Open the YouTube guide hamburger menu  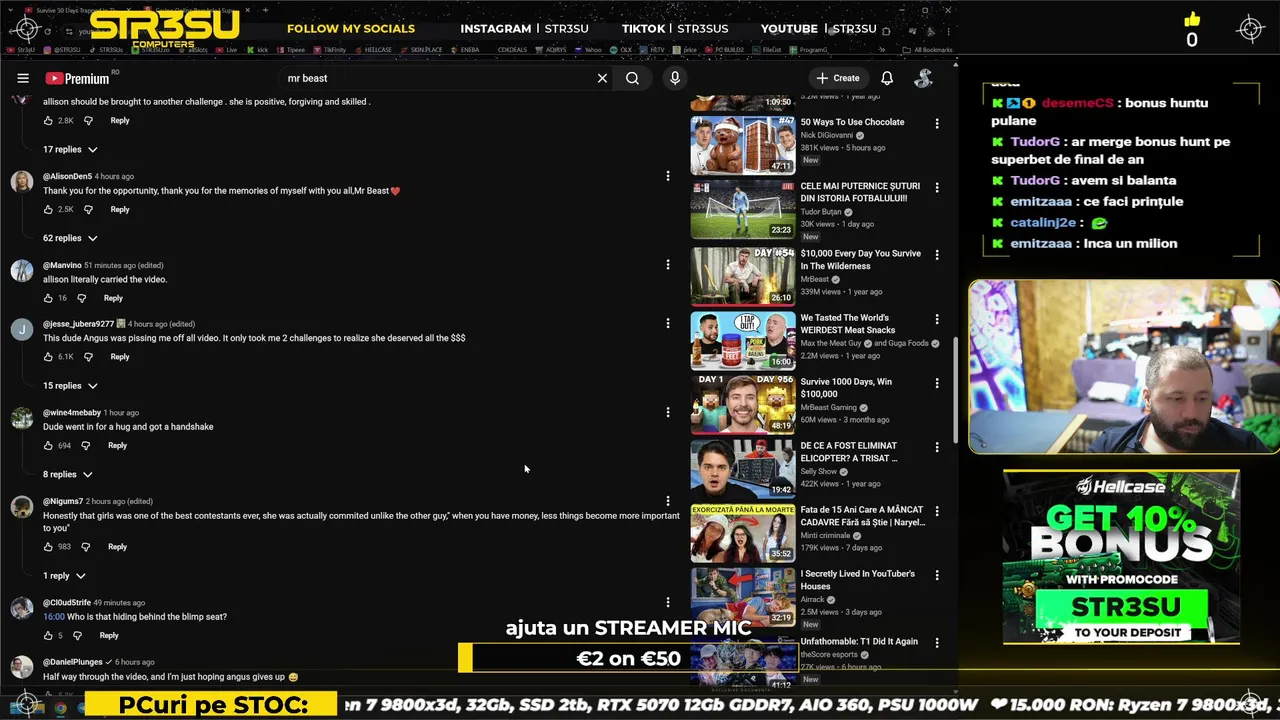[x=23, y=78]
